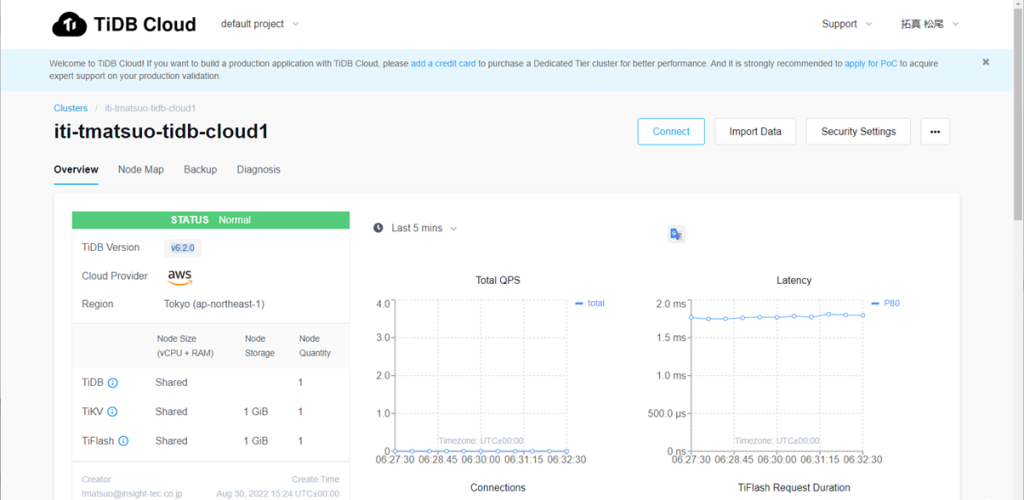
Task: Click the Node Storage column header
Action: pyautogui.click(x=259, y=346)
